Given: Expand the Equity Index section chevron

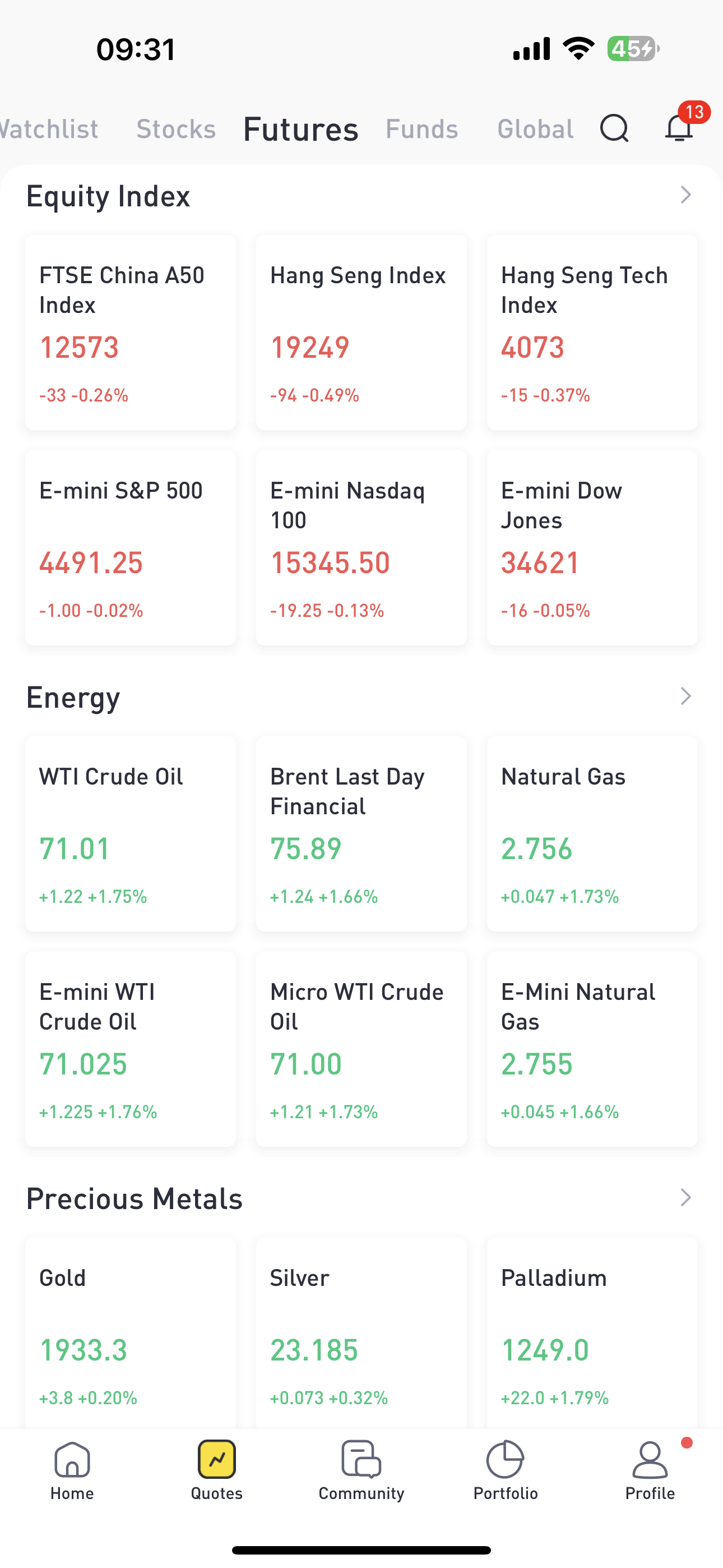Looking at the screenshot, I should [685, 195].
